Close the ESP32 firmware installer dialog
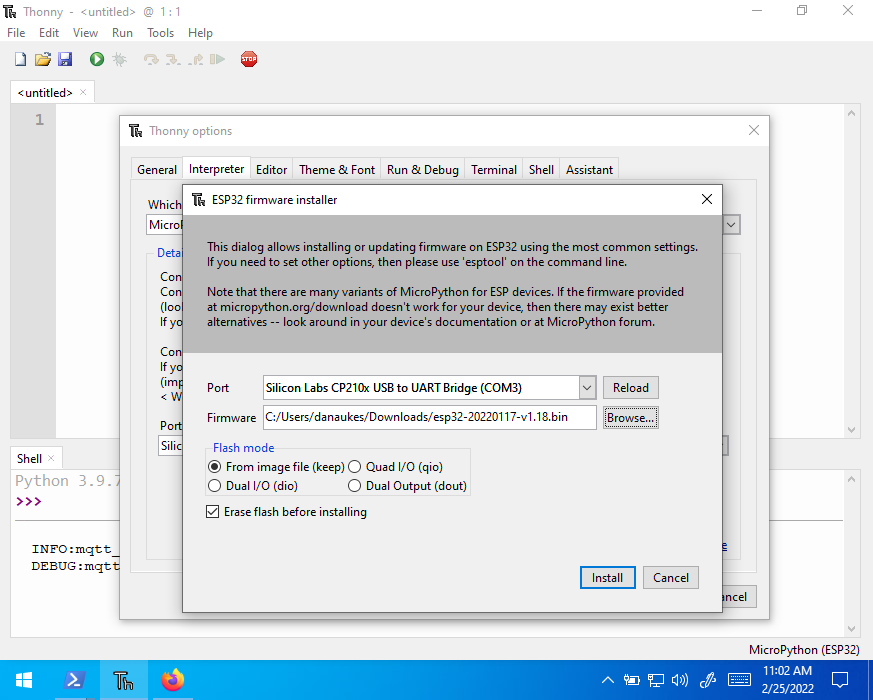Image resolution: width=873 pixels, height=700 pixels. (707, 199)
